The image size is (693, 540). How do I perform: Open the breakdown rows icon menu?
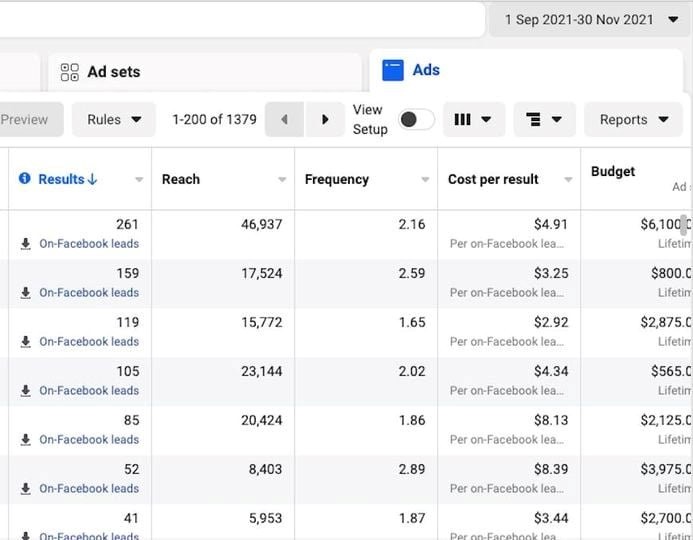544,120
